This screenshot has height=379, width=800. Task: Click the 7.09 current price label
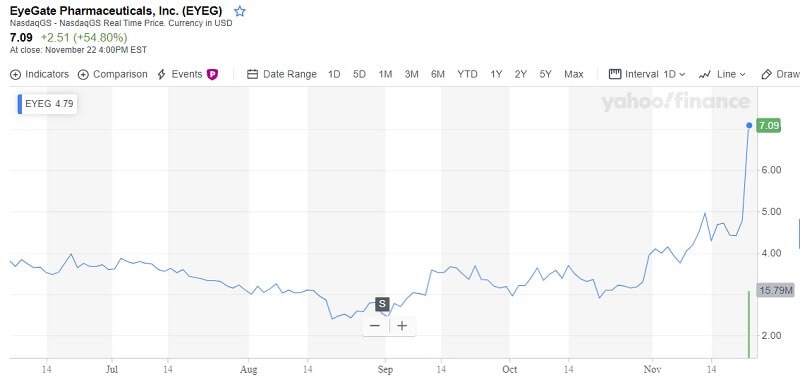point(768,125)
